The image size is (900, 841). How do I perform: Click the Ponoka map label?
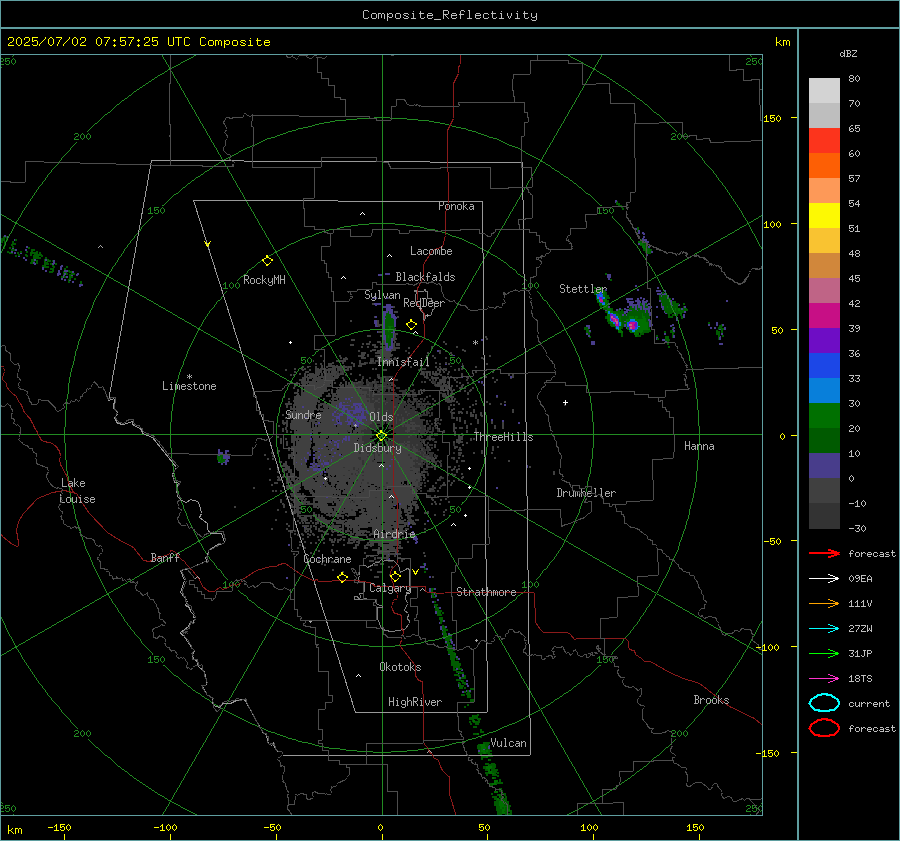456,206
